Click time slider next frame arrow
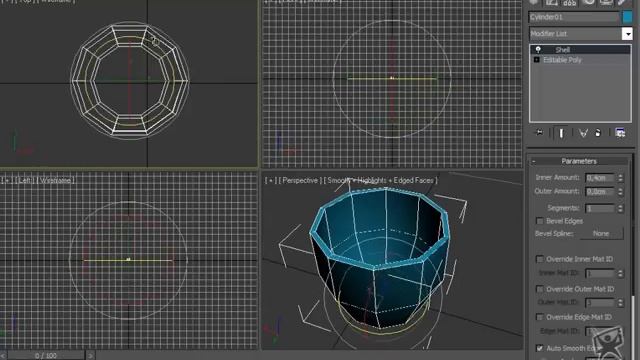 90,356
